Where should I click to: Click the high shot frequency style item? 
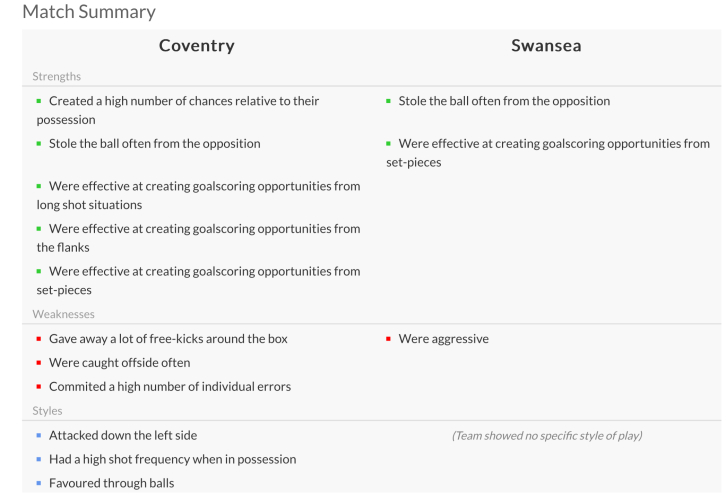(x=172, y=459)
